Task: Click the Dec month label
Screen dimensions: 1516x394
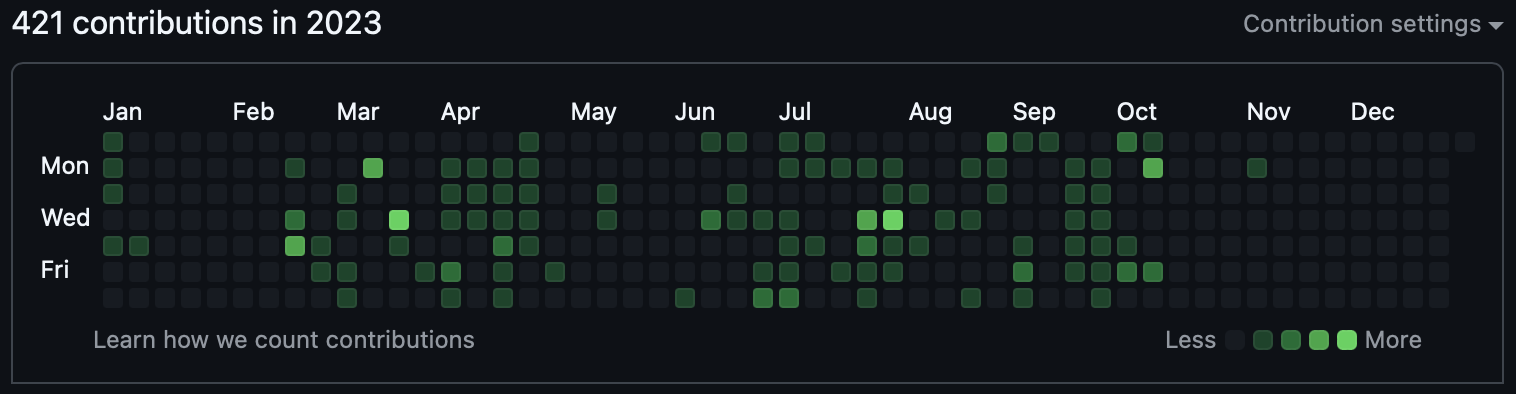Action: (1373, 111)
